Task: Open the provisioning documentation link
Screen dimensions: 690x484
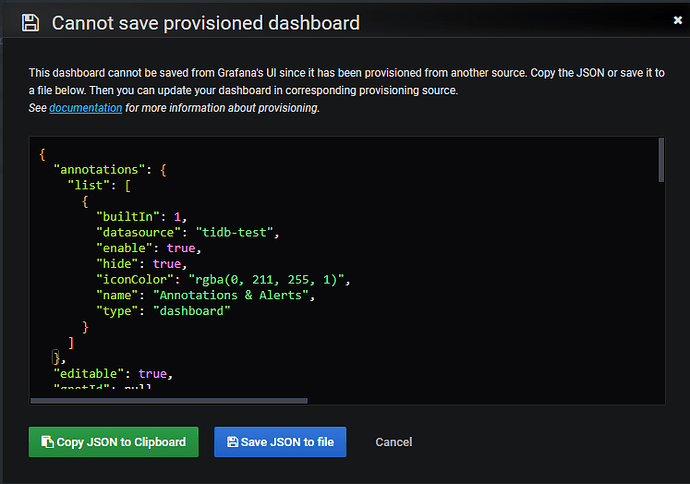Action: tap(86, 108)
